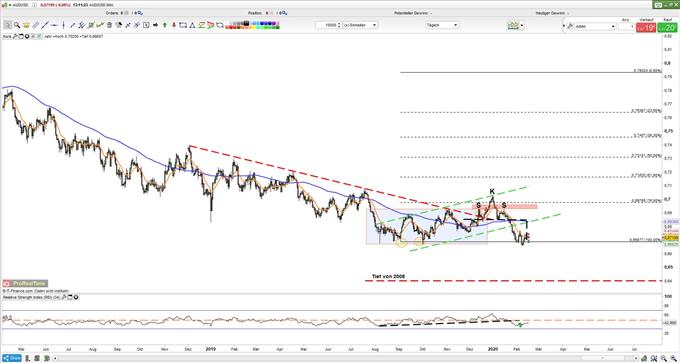Select the green up arrow marker tool
The width and height of the screenshot is (680, 363).
click(x=165, y=25)
